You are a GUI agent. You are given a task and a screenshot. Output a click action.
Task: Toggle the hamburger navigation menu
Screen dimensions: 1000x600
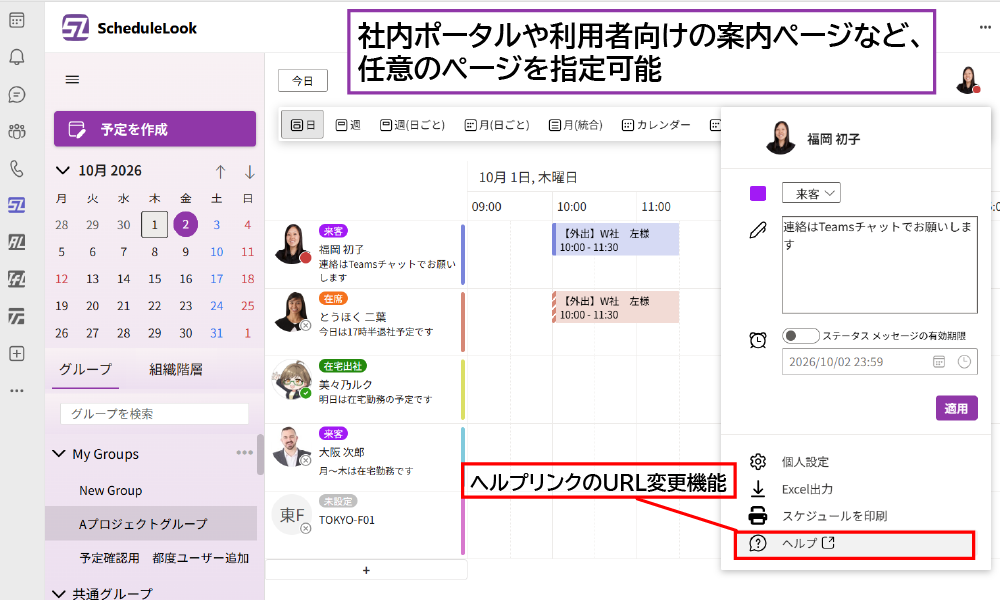(x=73, y=80)
